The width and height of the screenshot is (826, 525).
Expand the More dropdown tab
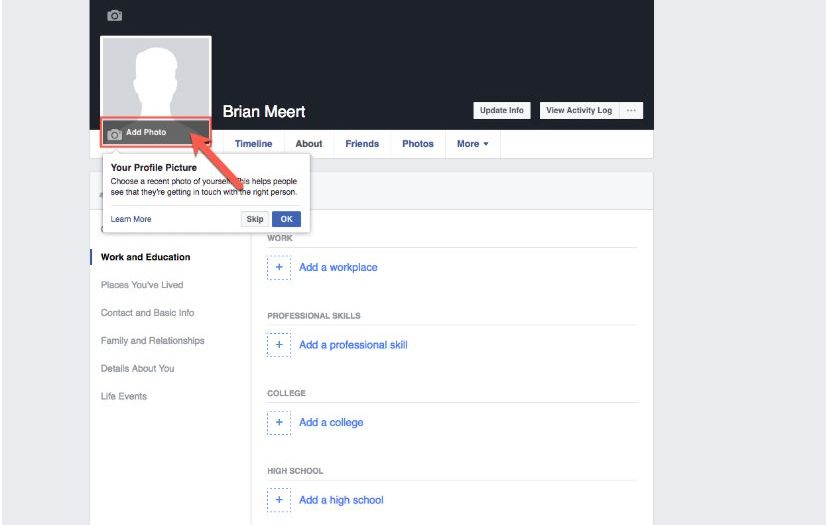[x=473, y=144]
